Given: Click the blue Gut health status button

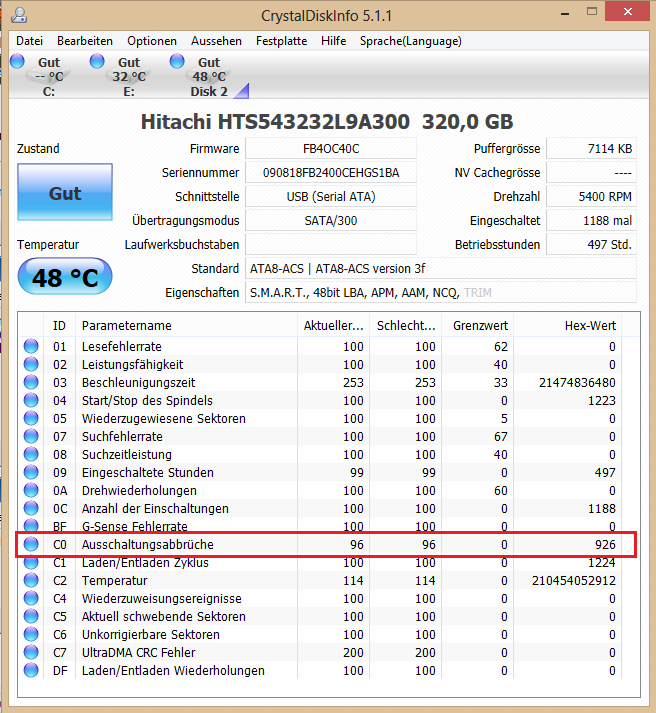Looking at the screenshot, I should tap(65, 192).
